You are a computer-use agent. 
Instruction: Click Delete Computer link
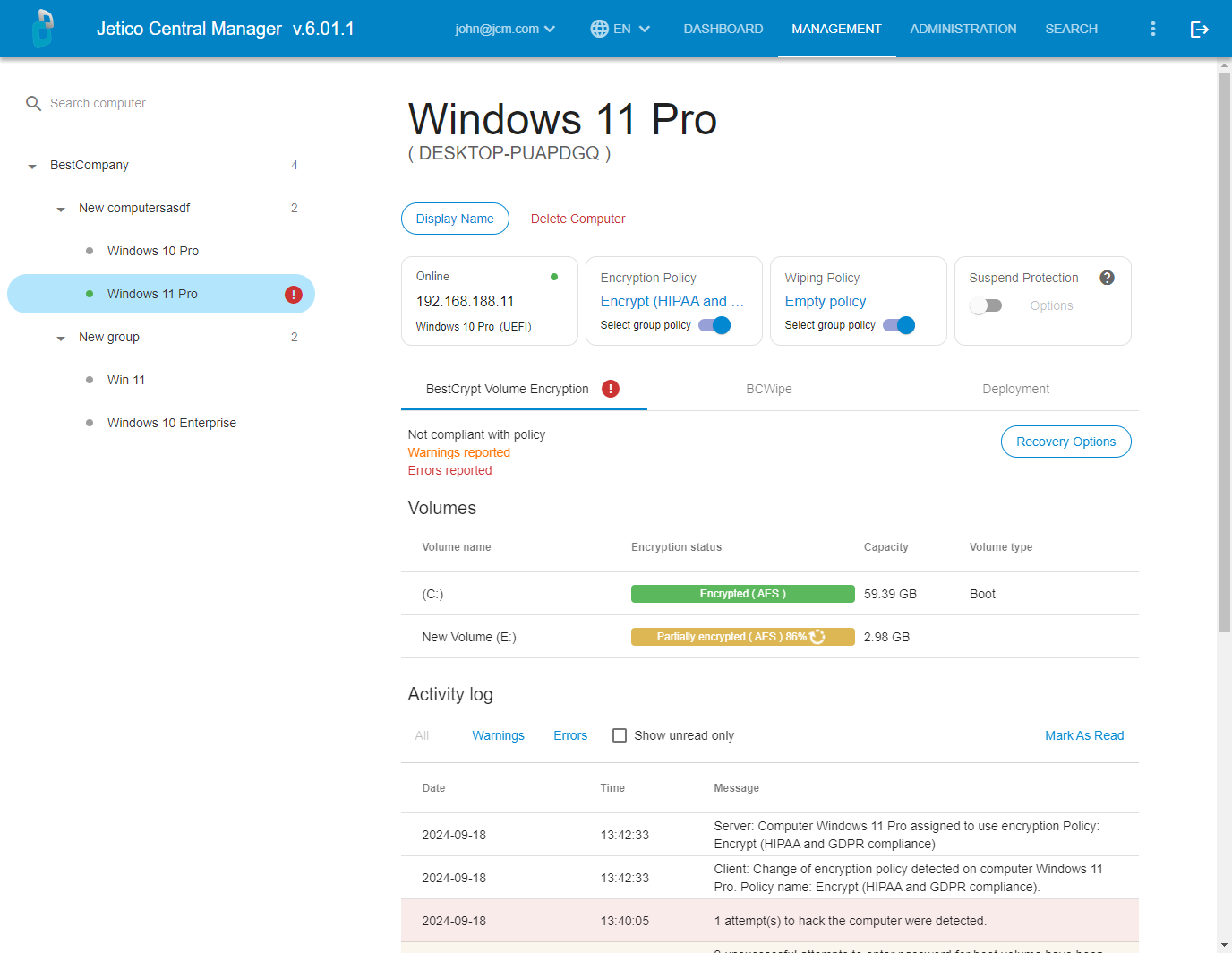[x=577, y=219]
